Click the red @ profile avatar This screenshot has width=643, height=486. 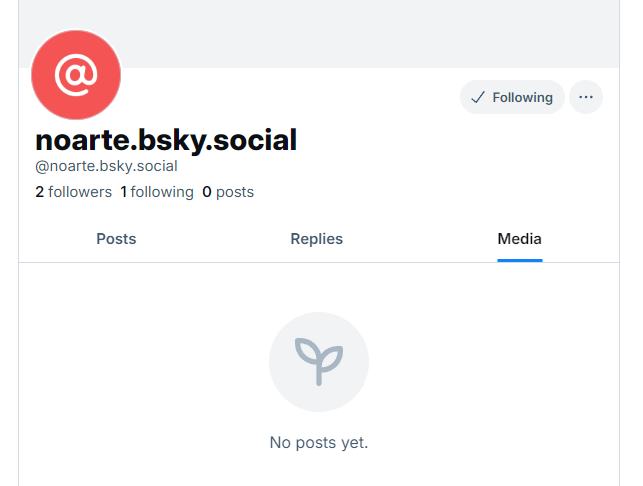(x=76, y=75)
